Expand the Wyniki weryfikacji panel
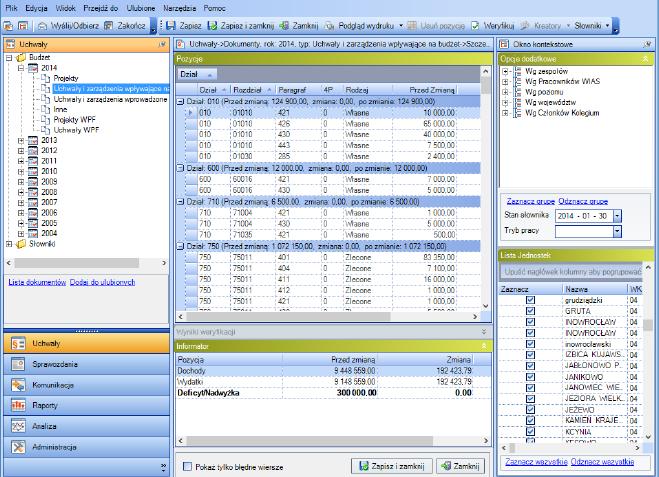The height and width of the screenshot is (477, 659). pyautogui.click(x=484, y=332)
